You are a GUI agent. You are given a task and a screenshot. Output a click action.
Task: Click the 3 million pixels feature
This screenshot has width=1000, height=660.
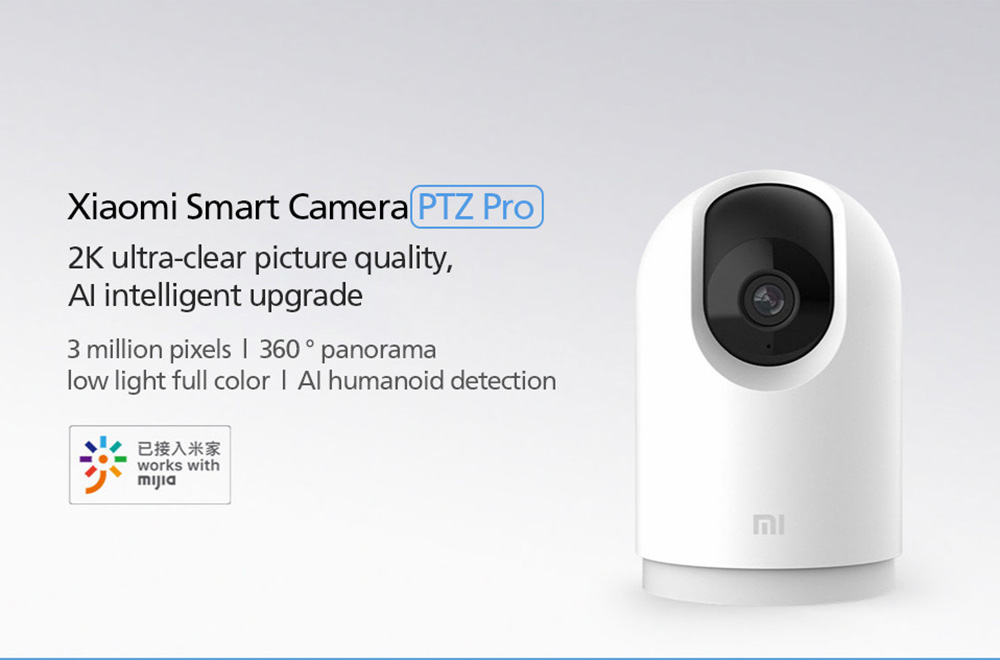coord(149,349)
